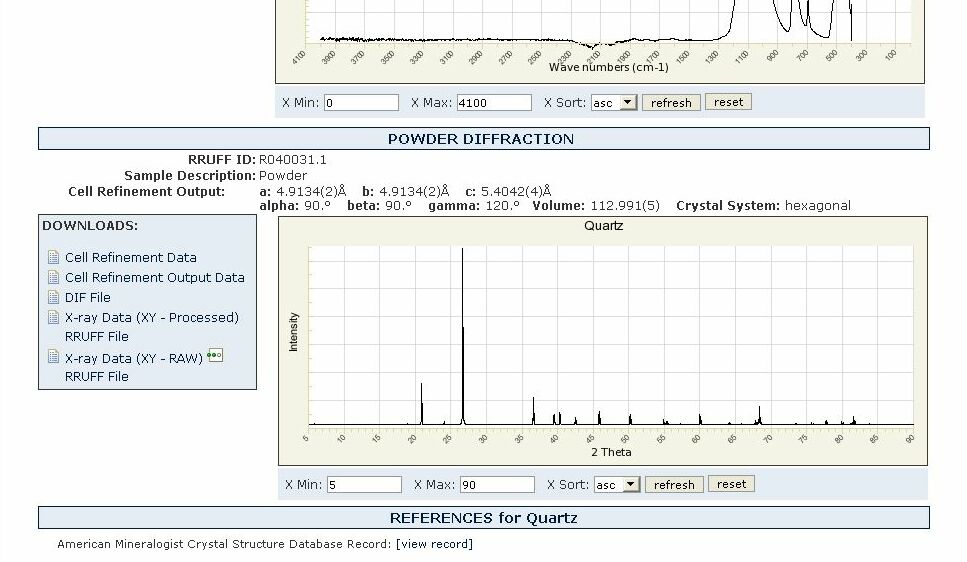Click the document icon beside Cell Refinement Data
The height and width of the screenshot is (562, 967).
(x=54, y=257)
